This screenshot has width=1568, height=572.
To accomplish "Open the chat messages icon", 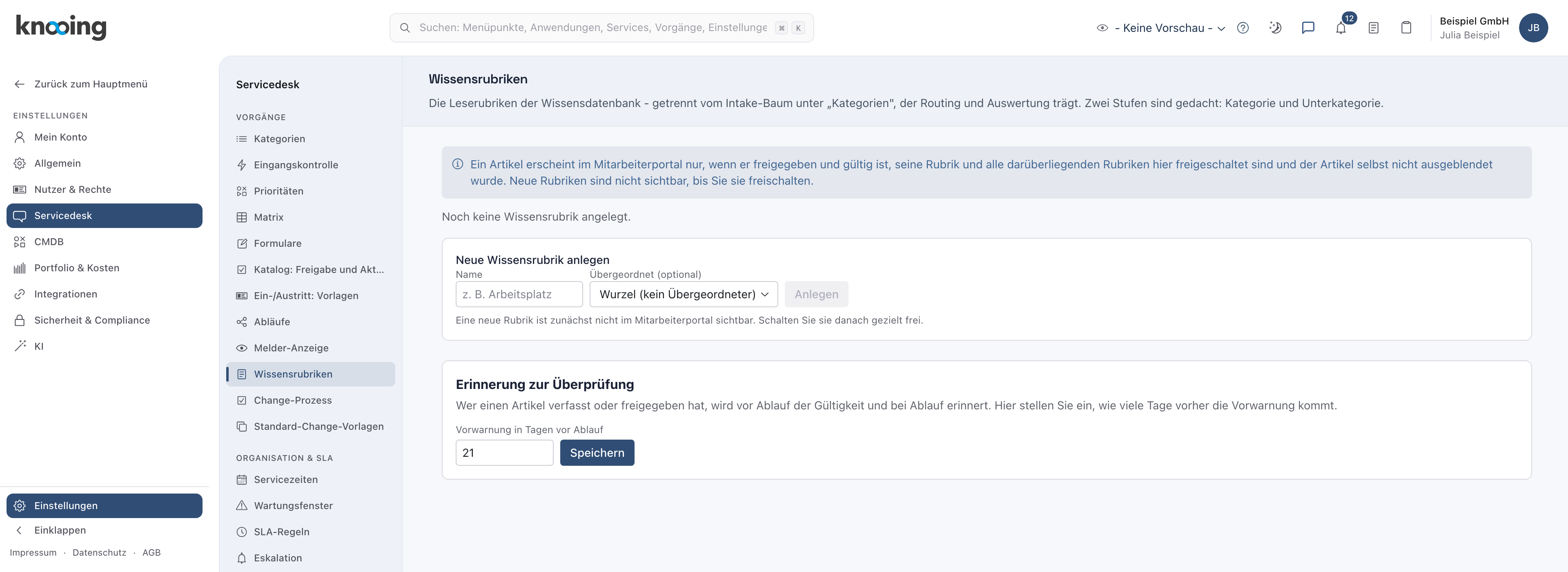I will coord(1308,28).
